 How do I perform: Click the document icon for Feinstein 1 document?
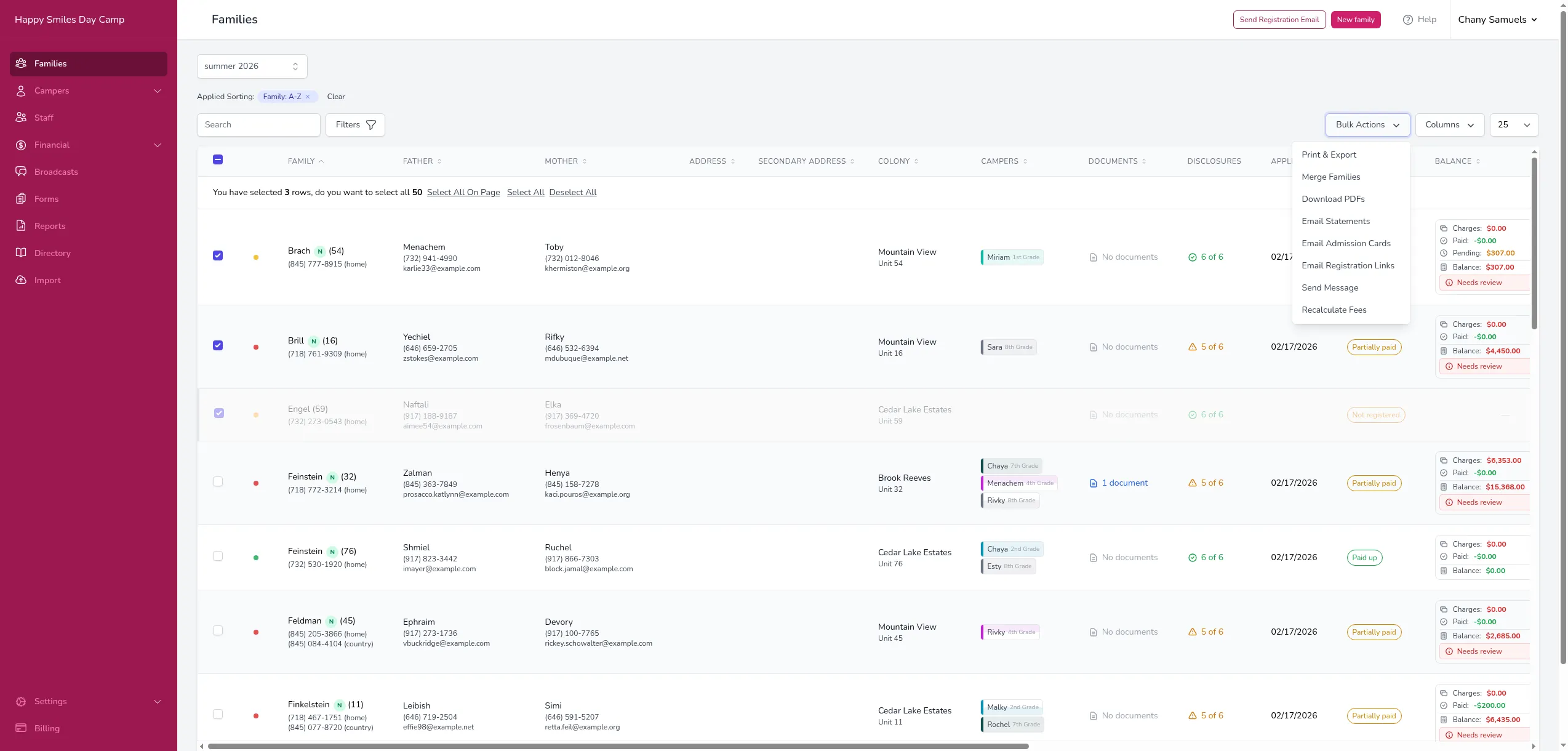pyautogui.click(x=1094, y=483)
